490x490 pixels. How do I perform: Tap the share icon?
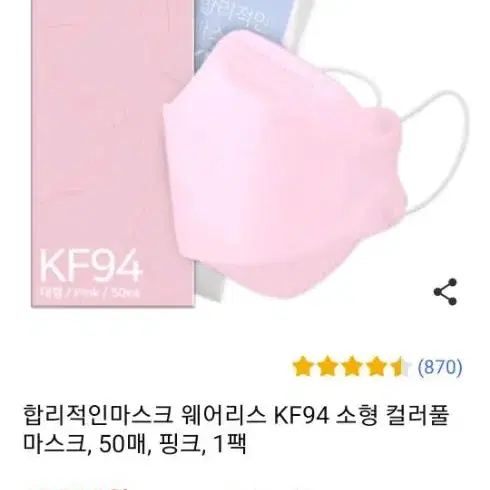(445, 292)
